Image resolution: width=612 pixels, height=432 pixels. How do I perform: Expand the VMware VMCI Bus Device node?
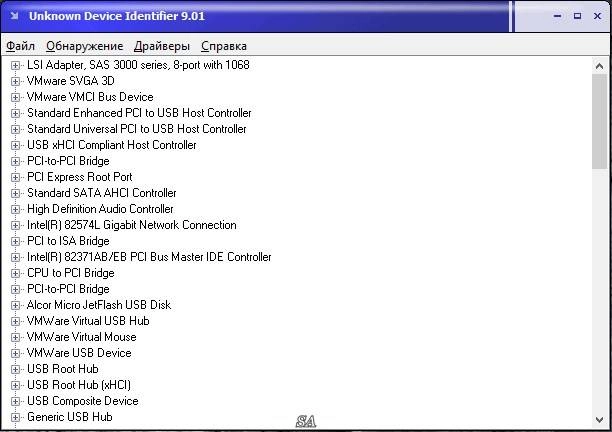click(15, 97)
